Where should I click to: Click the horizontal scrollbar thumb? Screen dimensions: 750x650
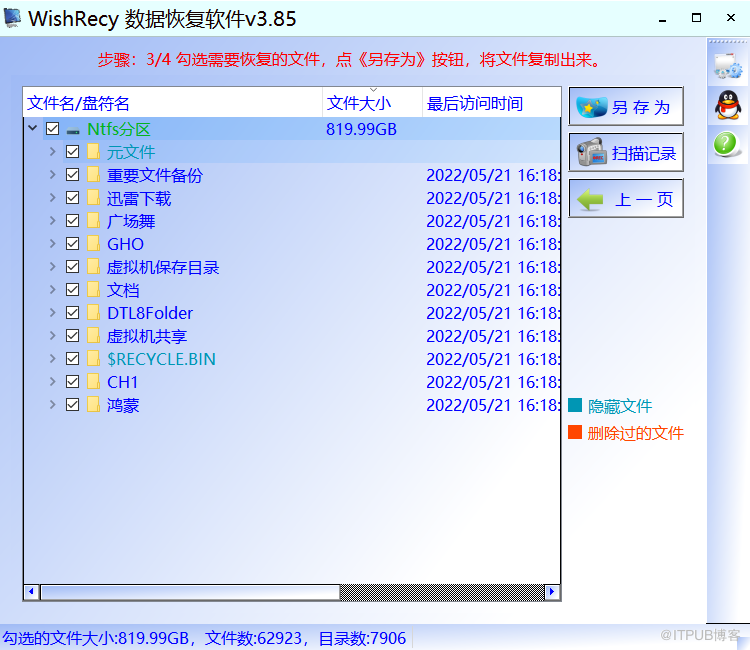pyautogui.click(x=190, y=592)
